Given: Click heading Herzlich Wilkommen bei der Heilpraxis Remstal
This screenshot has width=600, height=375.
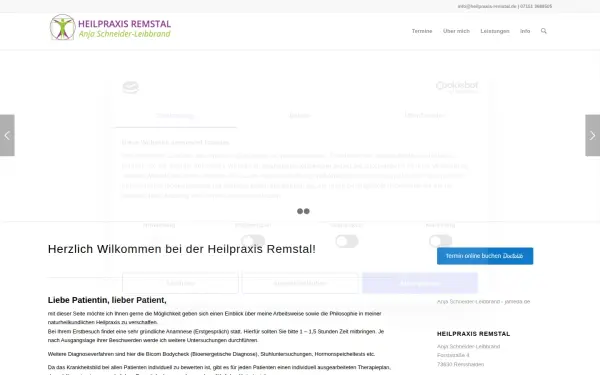Looking at the screenshot, I should click(182, 249).
